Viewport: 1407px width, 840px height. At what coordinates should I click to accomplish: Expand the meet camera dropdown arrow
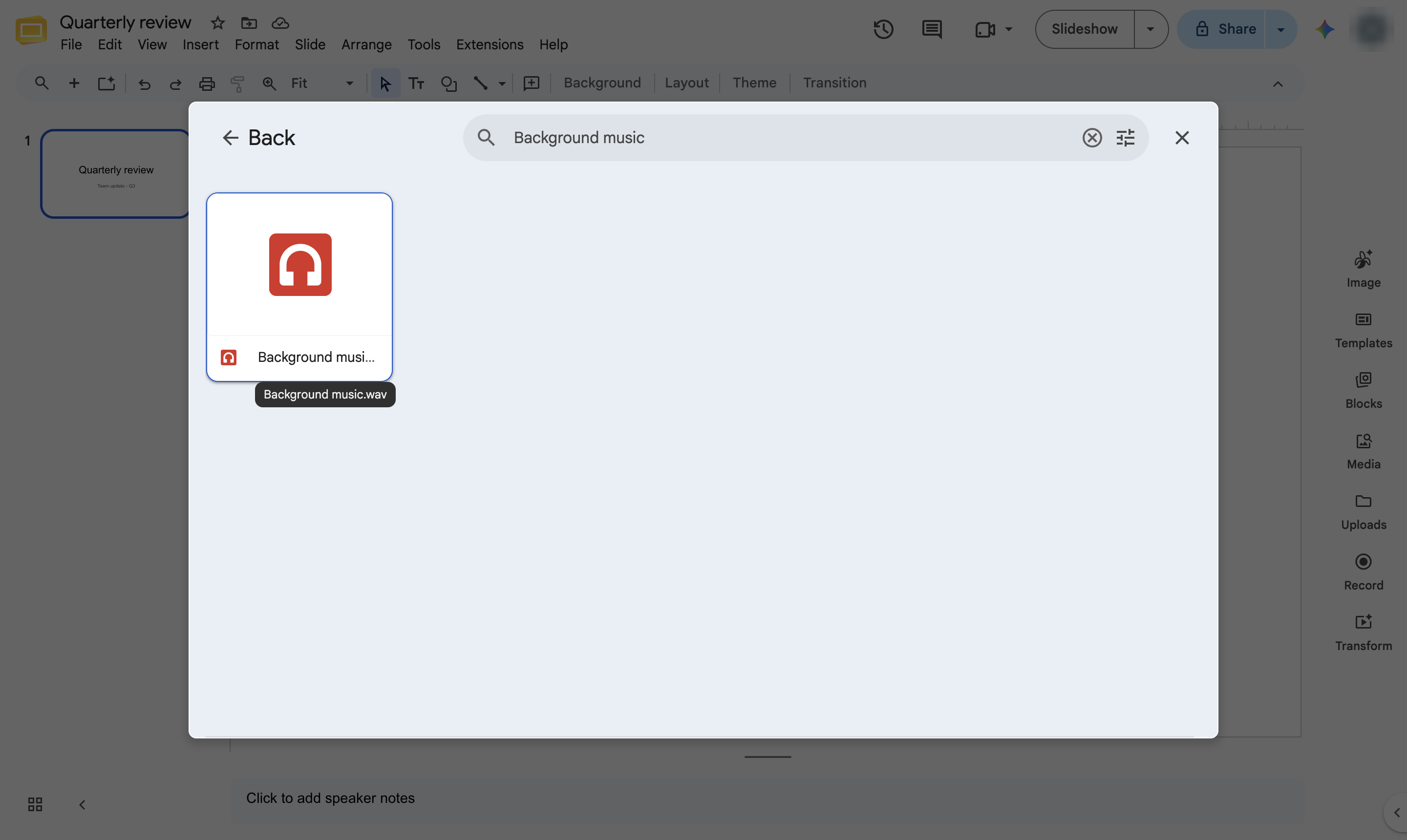1008,29
